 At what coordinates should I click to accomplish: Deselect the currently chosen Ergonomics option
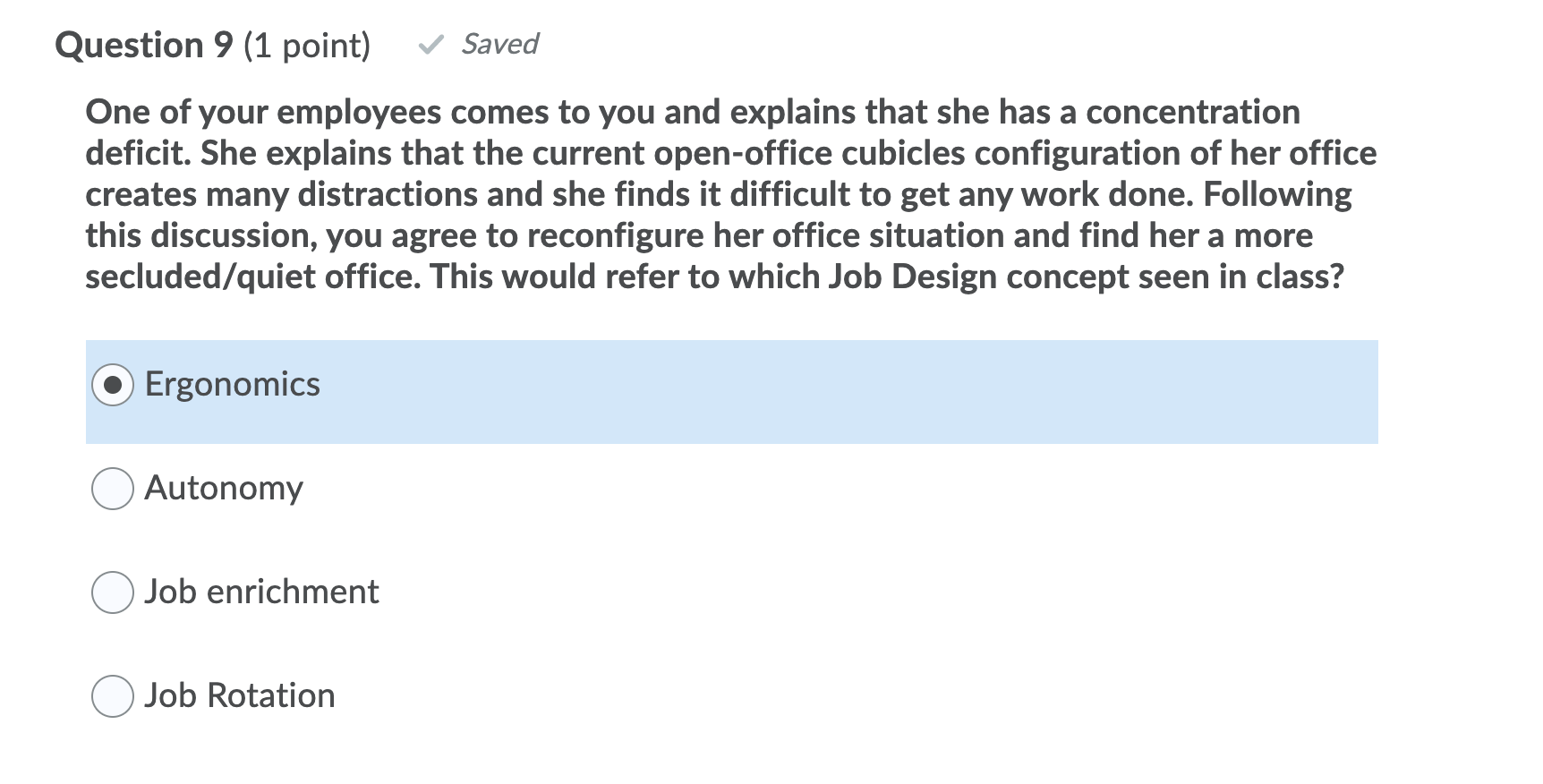(x=112, y=383)
